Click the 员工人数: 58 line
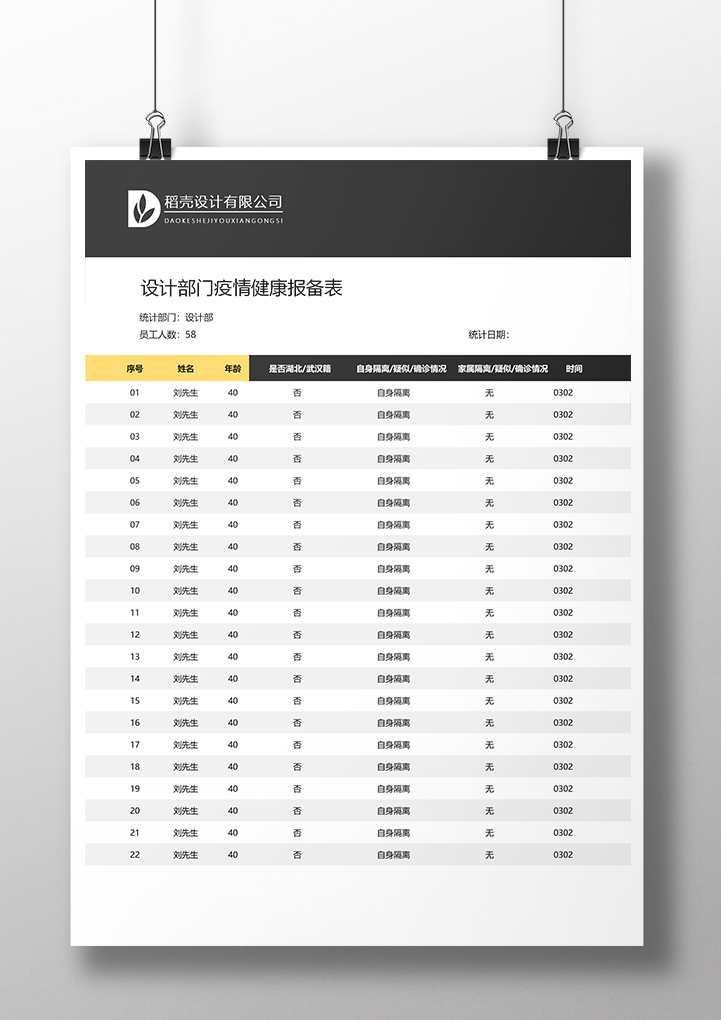The width and height of the screenshot is (721, 1020). pyautogui.click(x=167, y=334)
